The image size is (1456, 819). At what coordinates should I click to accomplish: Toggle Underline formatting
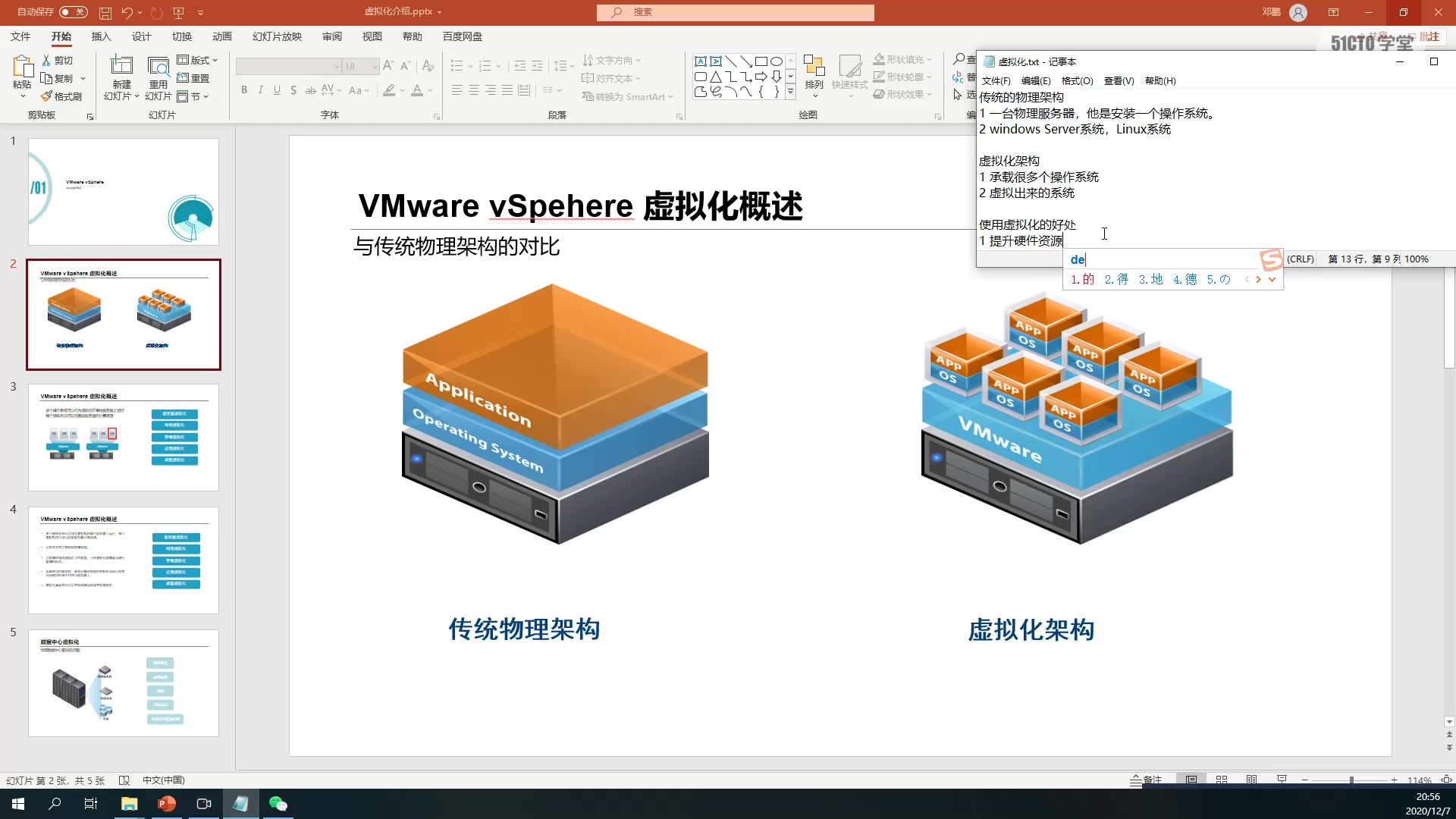pos(277,90)
